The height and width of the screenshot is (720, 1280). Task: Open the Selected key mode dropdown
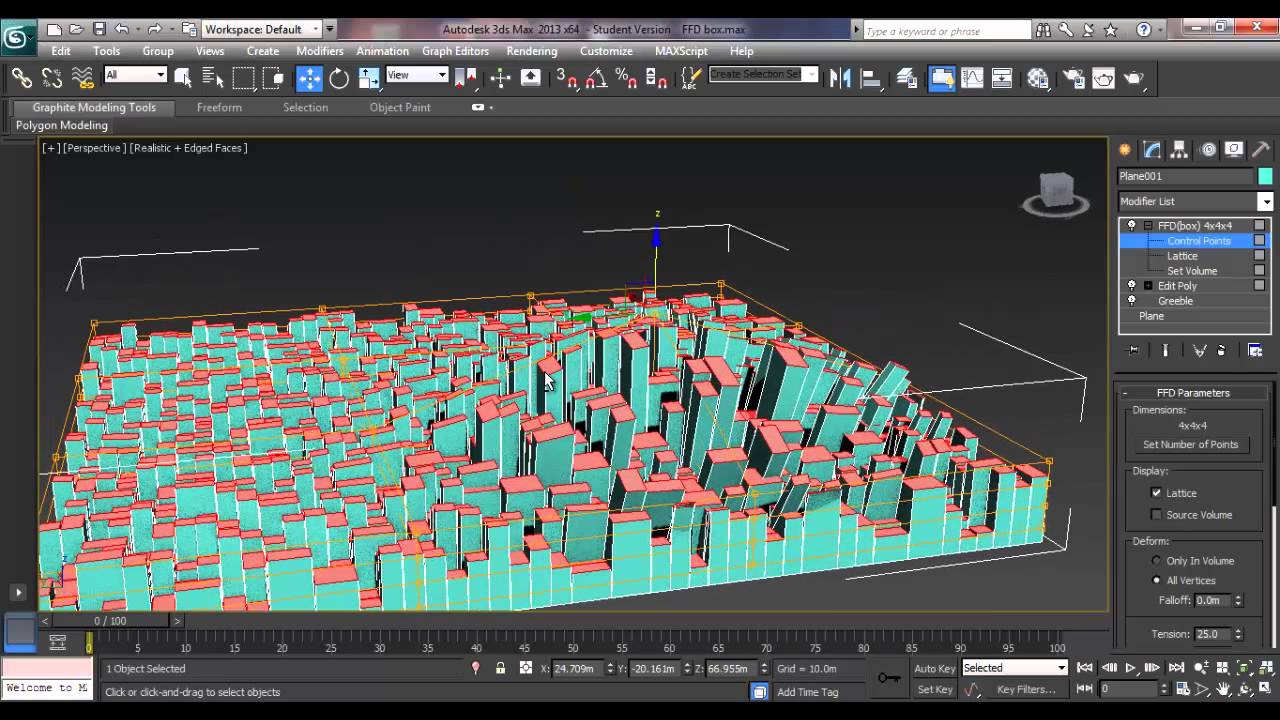(x=1015, y=668)
